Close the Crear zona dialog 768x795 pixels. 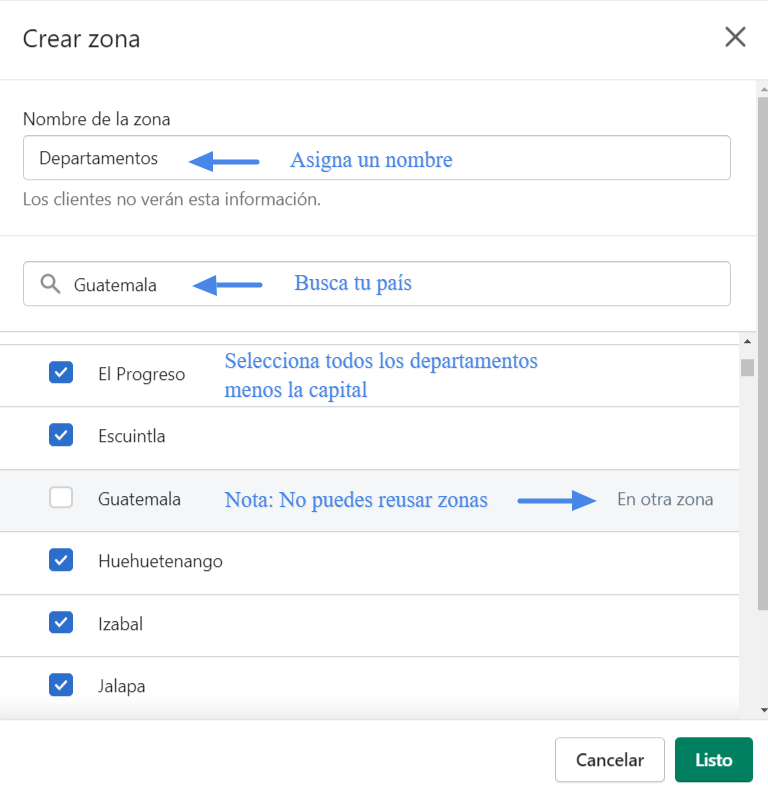735,37
